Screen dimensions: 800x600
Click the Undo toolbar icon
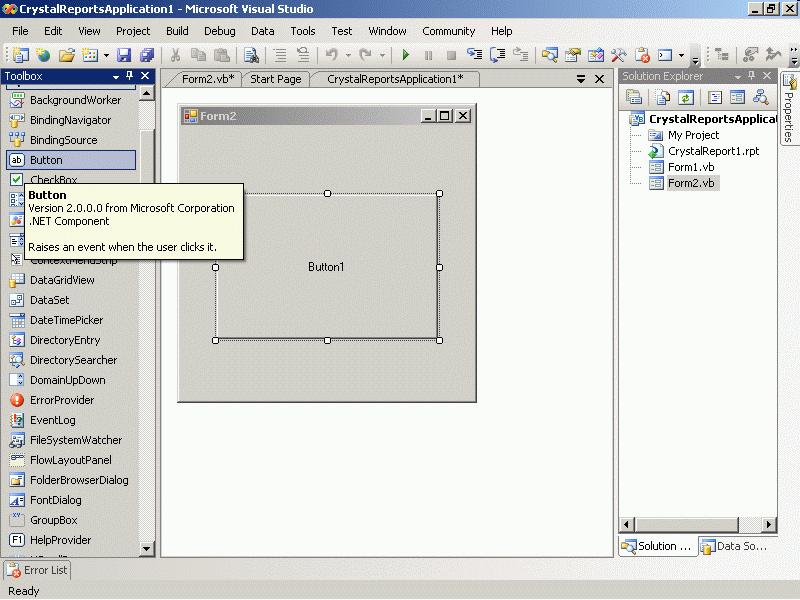pyautogui.click(x=331, y=55)
